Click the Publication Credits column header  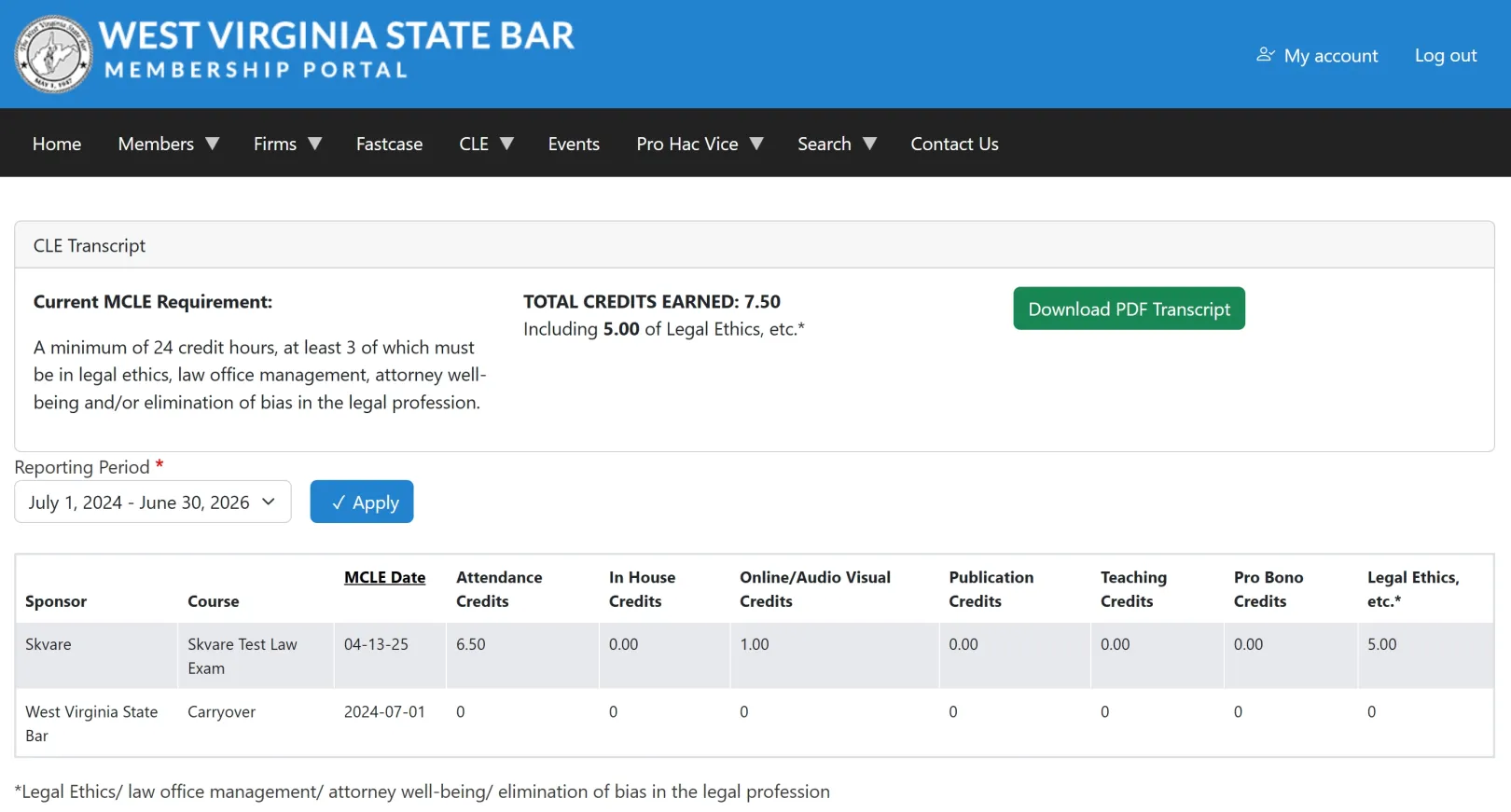pyautogui.click(x=991, y=589)
